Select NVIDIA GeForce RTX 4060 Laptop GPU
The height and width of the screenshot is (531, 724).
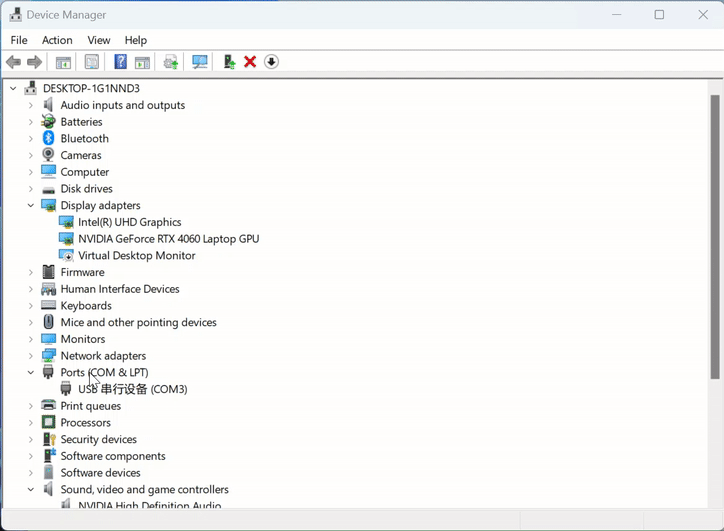(x=169, y=239)
